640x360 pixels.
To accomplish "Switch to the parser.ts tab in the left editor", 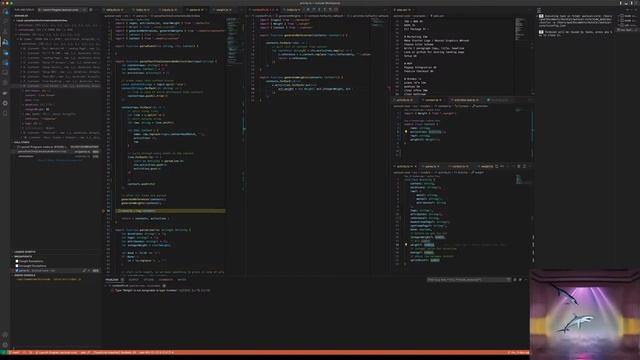I will (x=195, y=9).
